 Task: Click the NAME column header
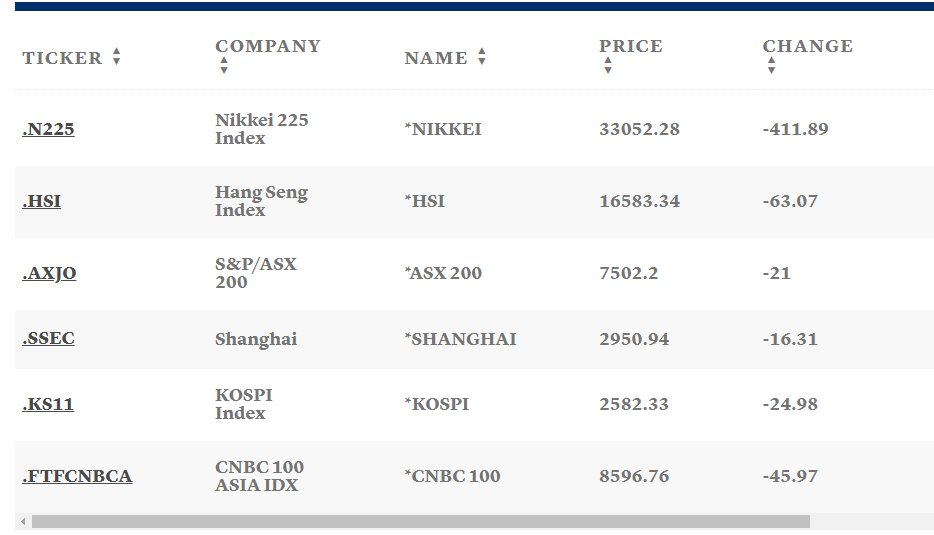click(436, 58)
